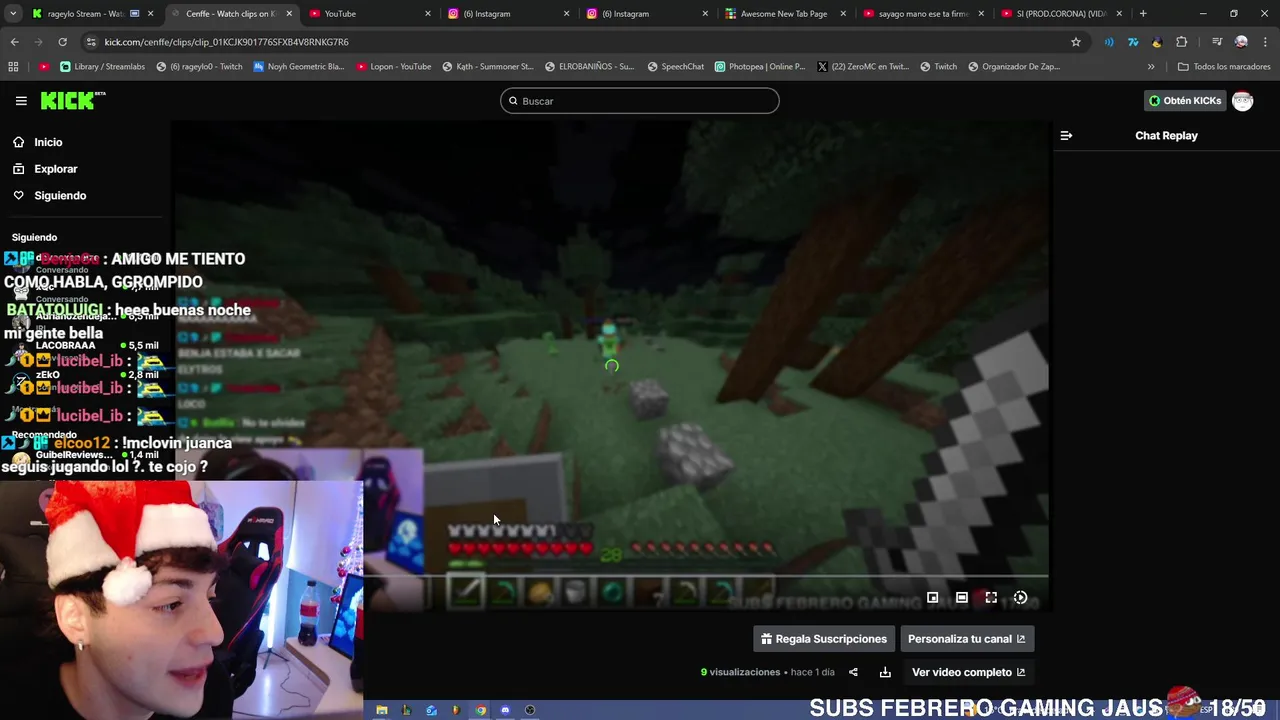
Task: Open Organizador De Zap... bookmark
Action: click(x=1013, y=67)
